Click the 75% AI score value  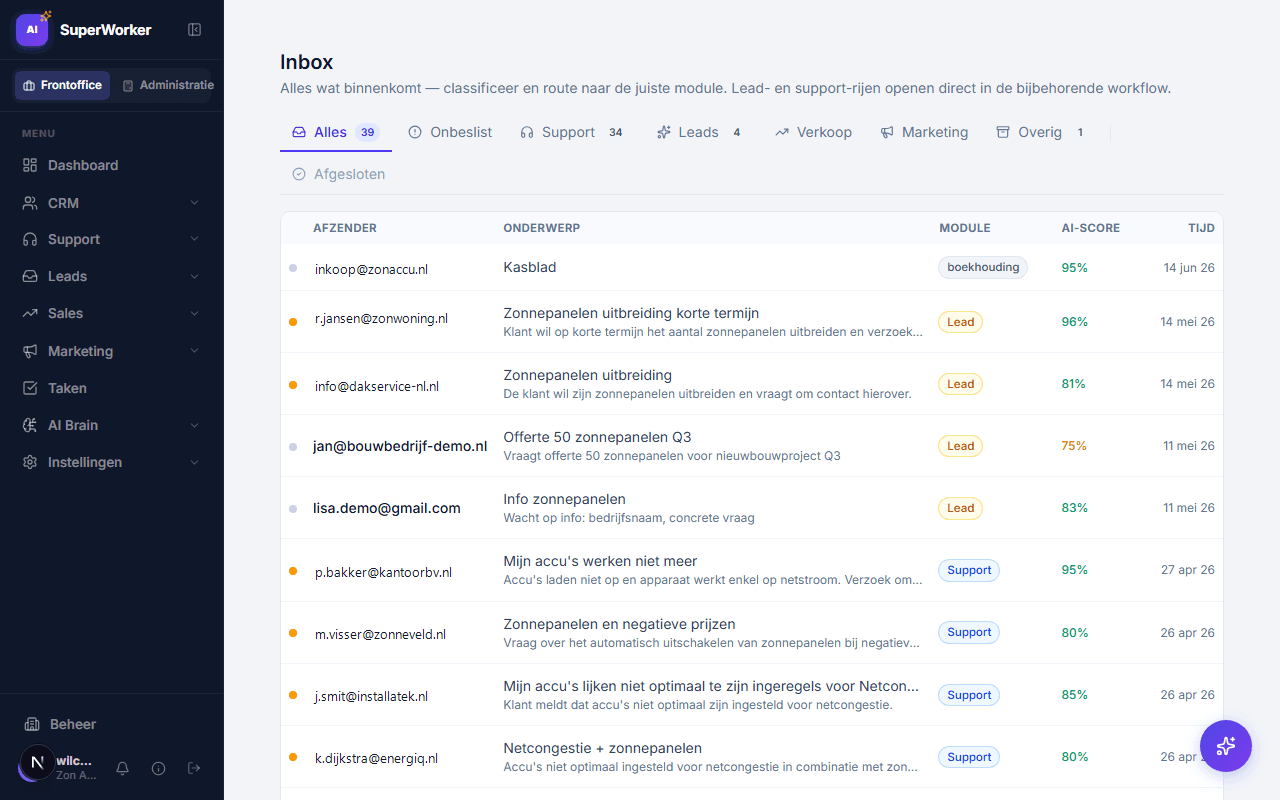point(1074,446)
